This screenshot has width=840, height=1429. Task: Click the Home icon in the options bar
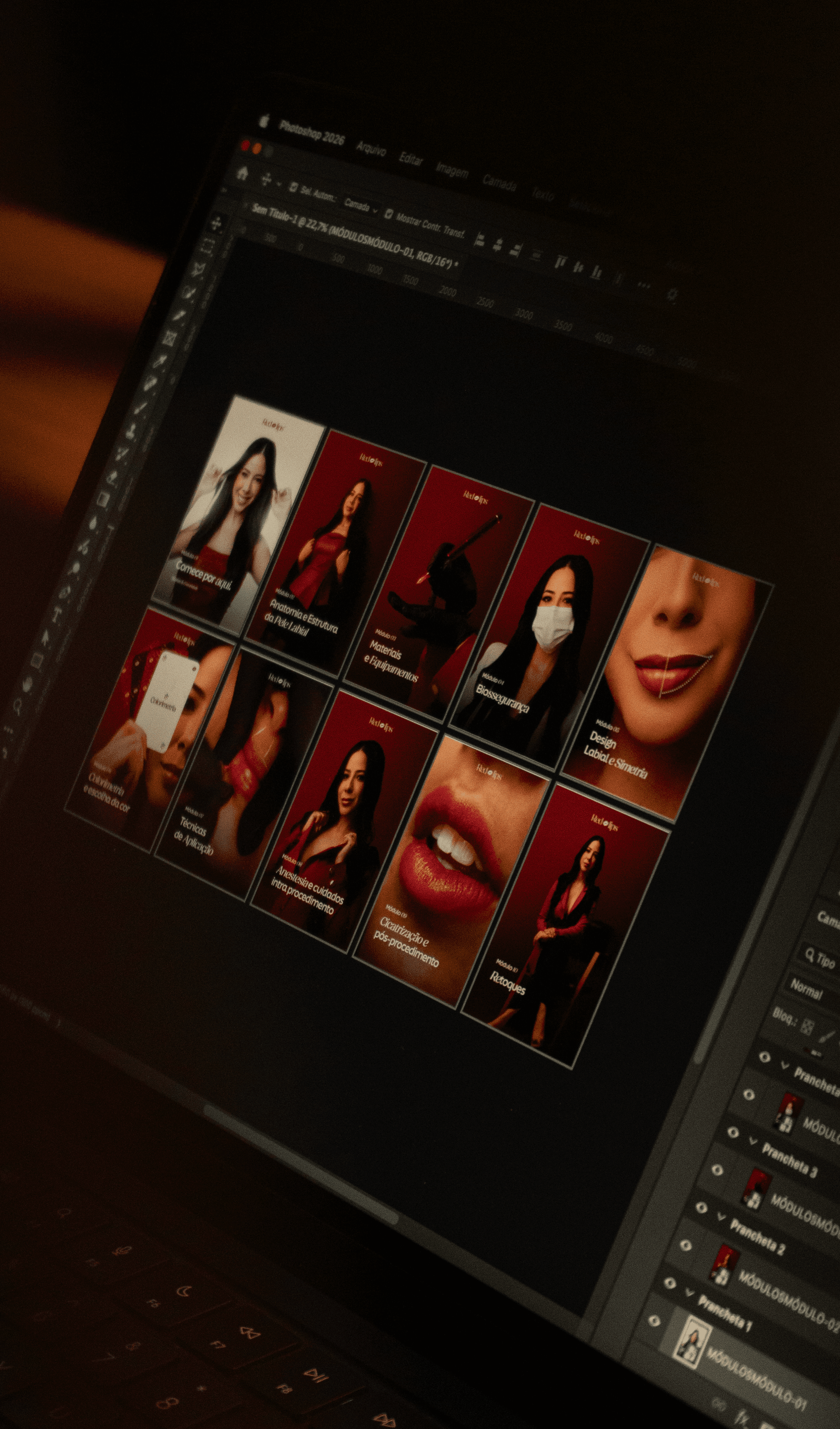(243, 173)
